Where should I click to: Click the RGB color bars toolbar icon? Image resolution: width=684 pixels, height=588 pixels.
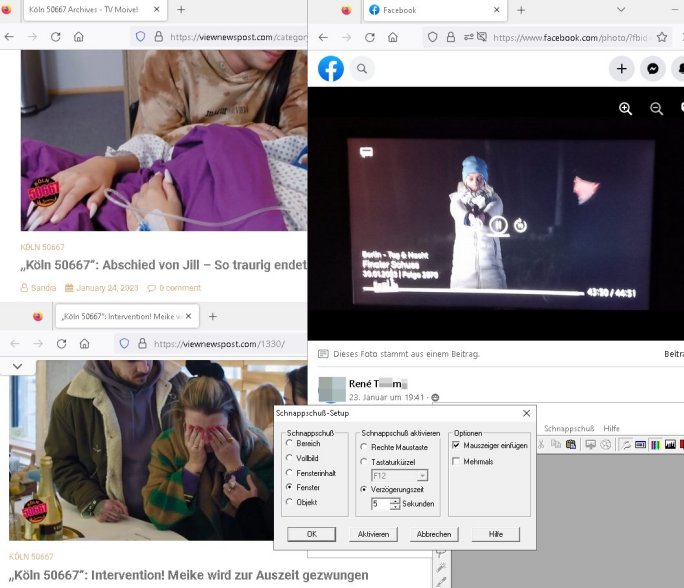tap(656, 444)
